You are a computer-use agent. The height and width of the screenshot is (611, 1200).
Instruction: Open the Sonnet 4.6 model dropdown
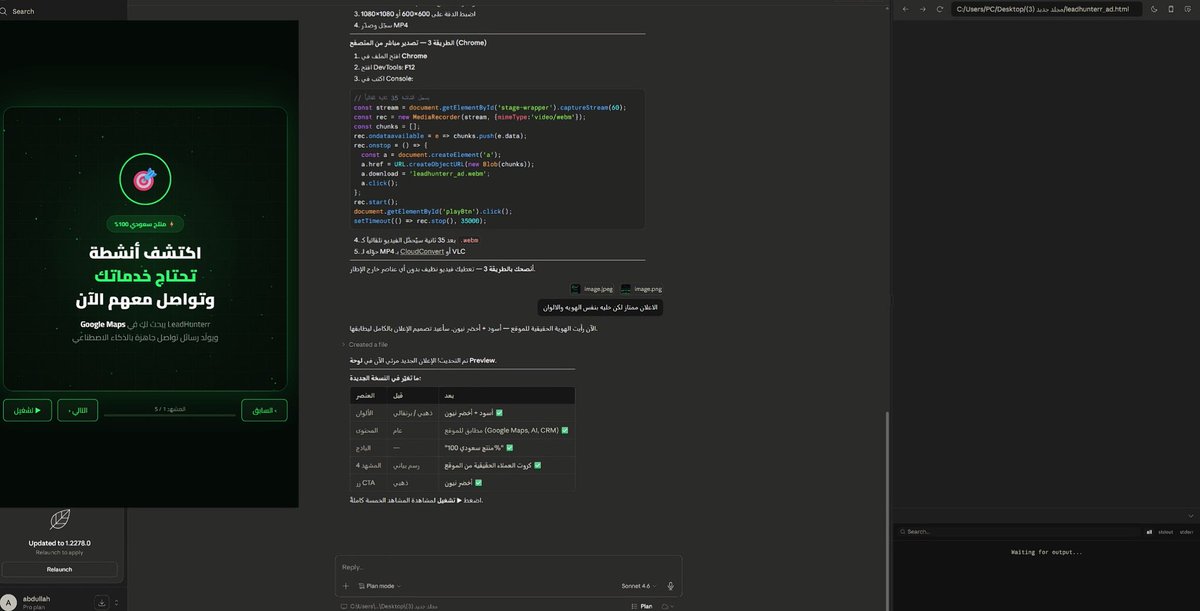[x=638, y=585]
